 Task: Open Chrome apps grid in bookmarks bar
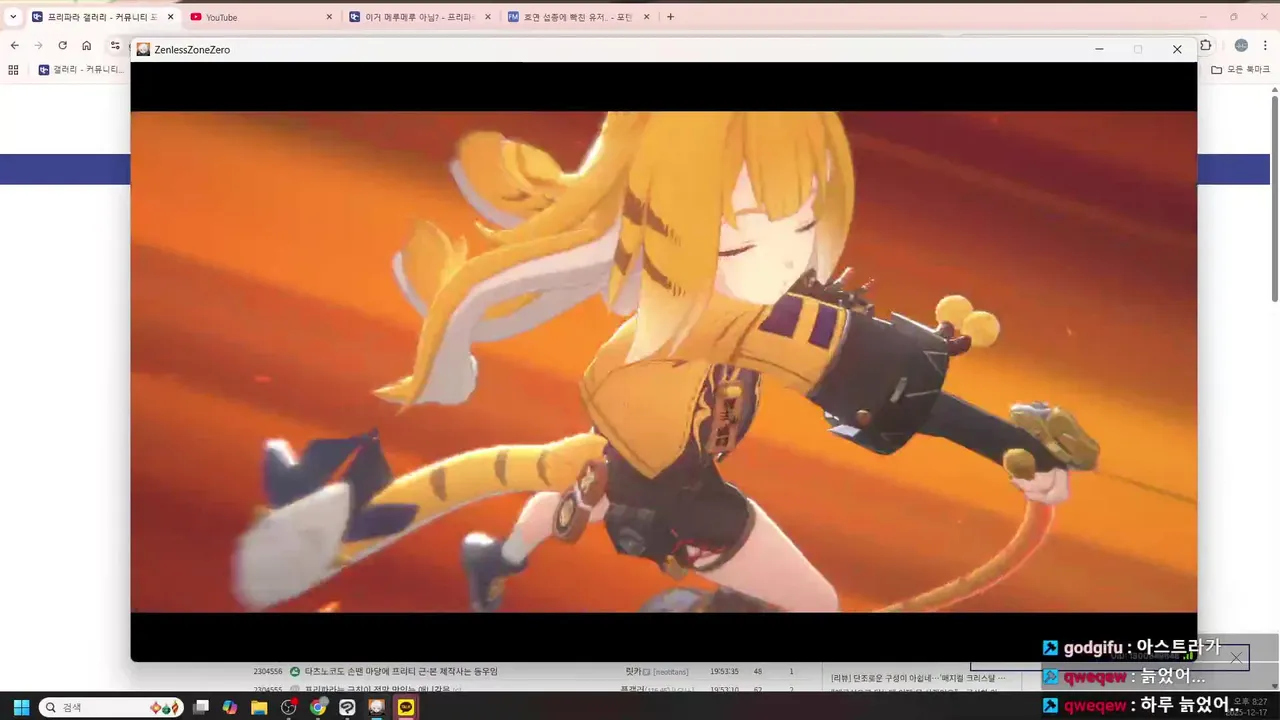tap(13, 70)
